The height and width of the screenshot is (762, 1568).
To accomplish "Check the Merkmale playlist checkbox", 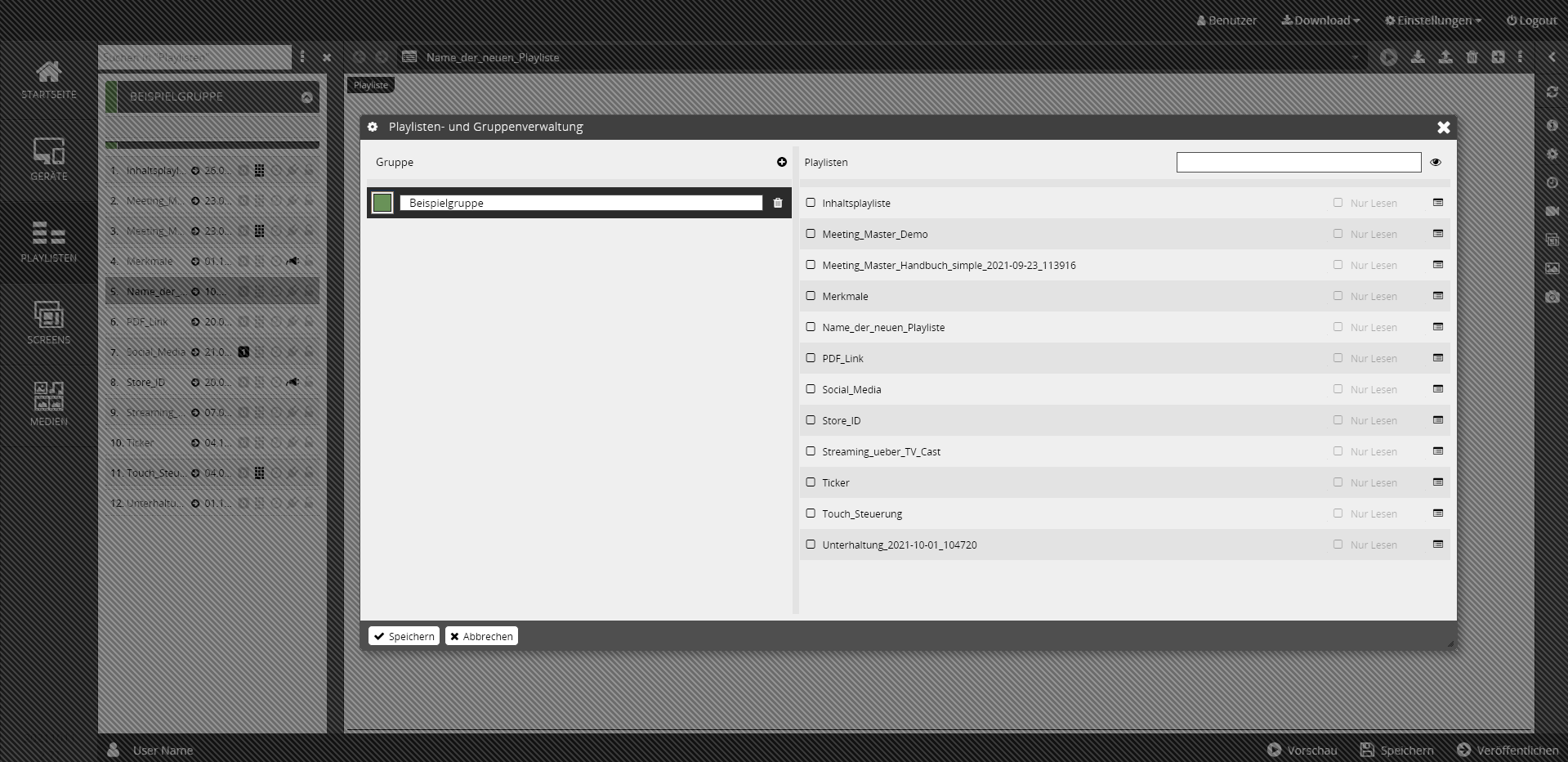I will (811, 296).
